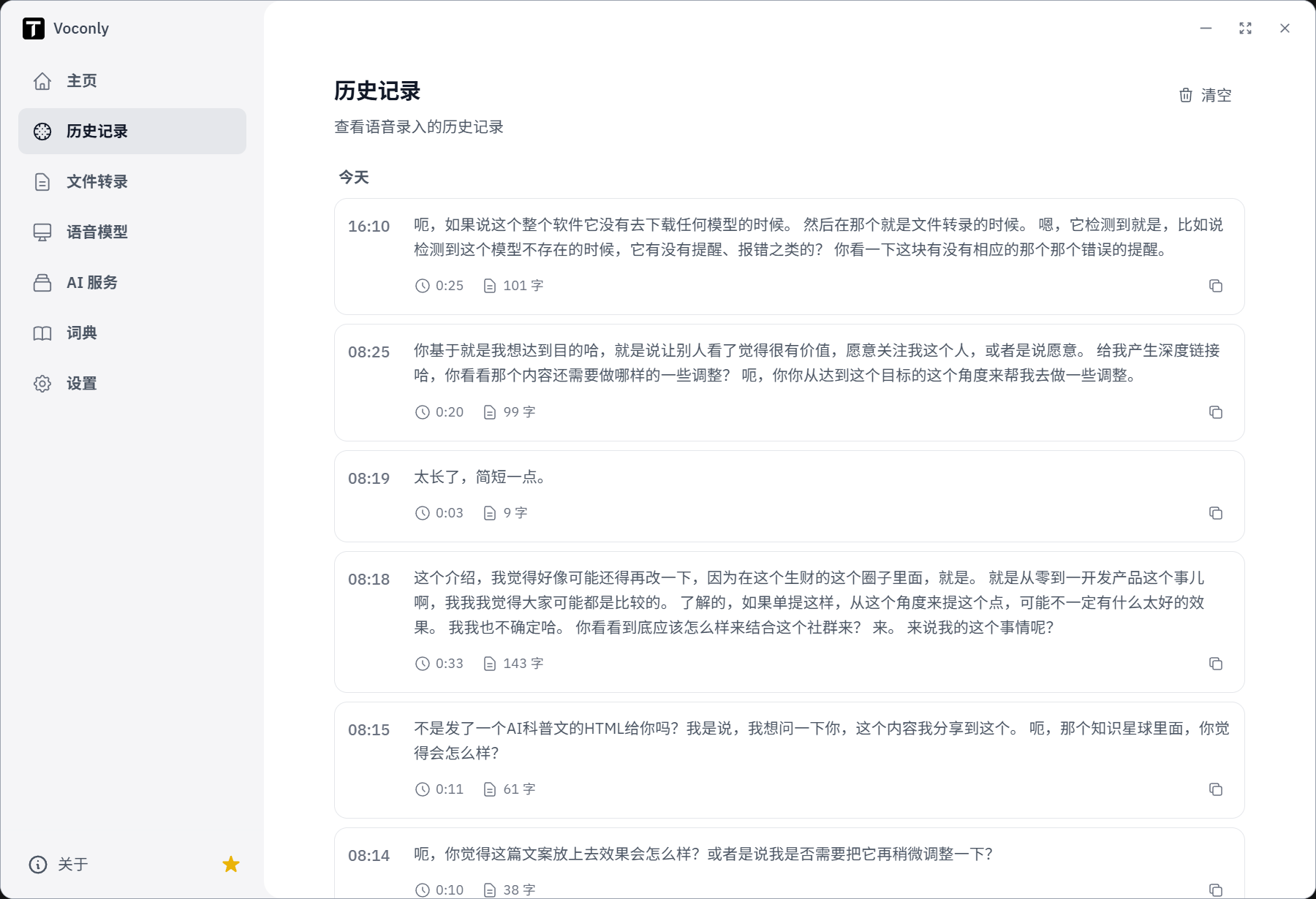Go to 文件转录 section
The width and height of the screenshot is (1316, 899).
pos(132,181)
